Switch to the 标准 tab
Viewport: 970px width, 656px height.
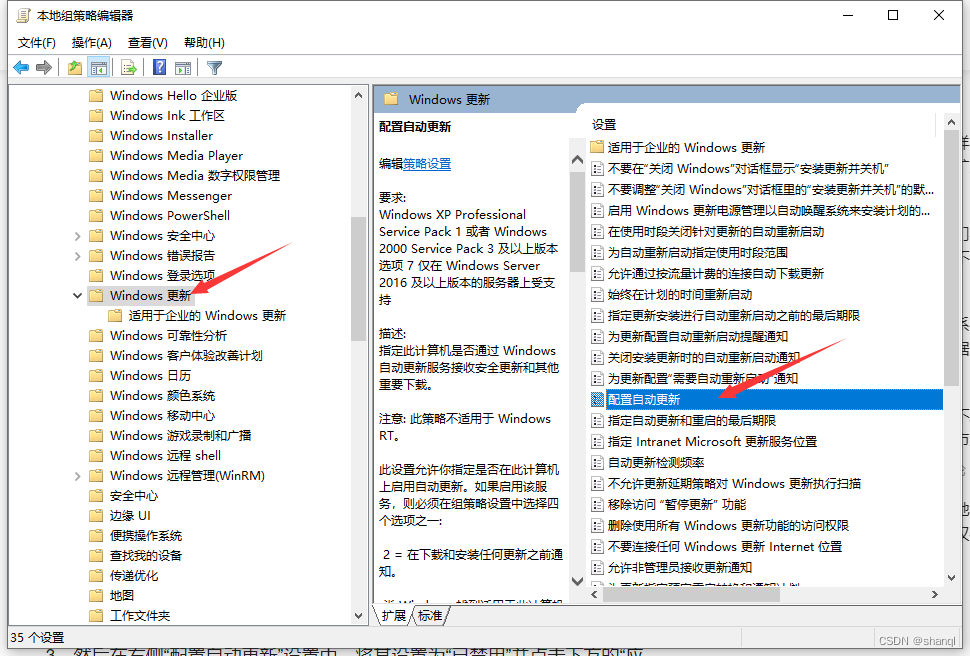pos(430,615)
